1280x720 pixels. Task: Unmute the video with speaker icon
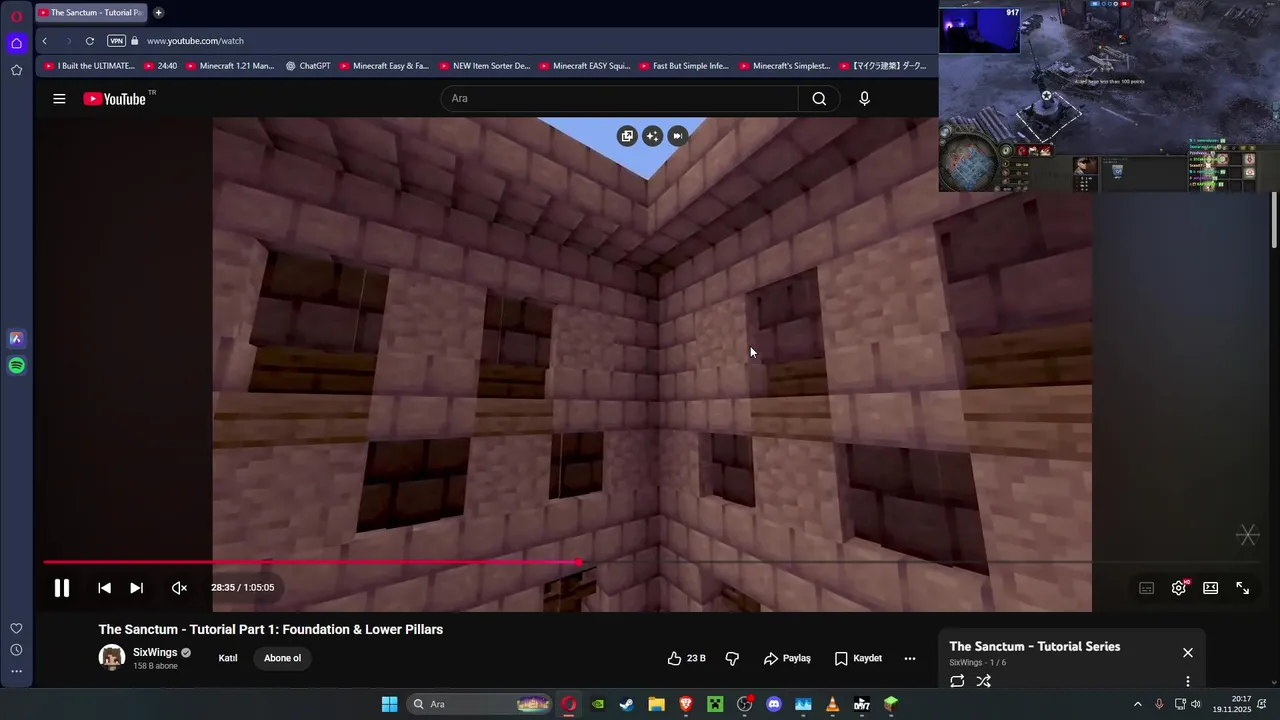[x=179, y=588]
